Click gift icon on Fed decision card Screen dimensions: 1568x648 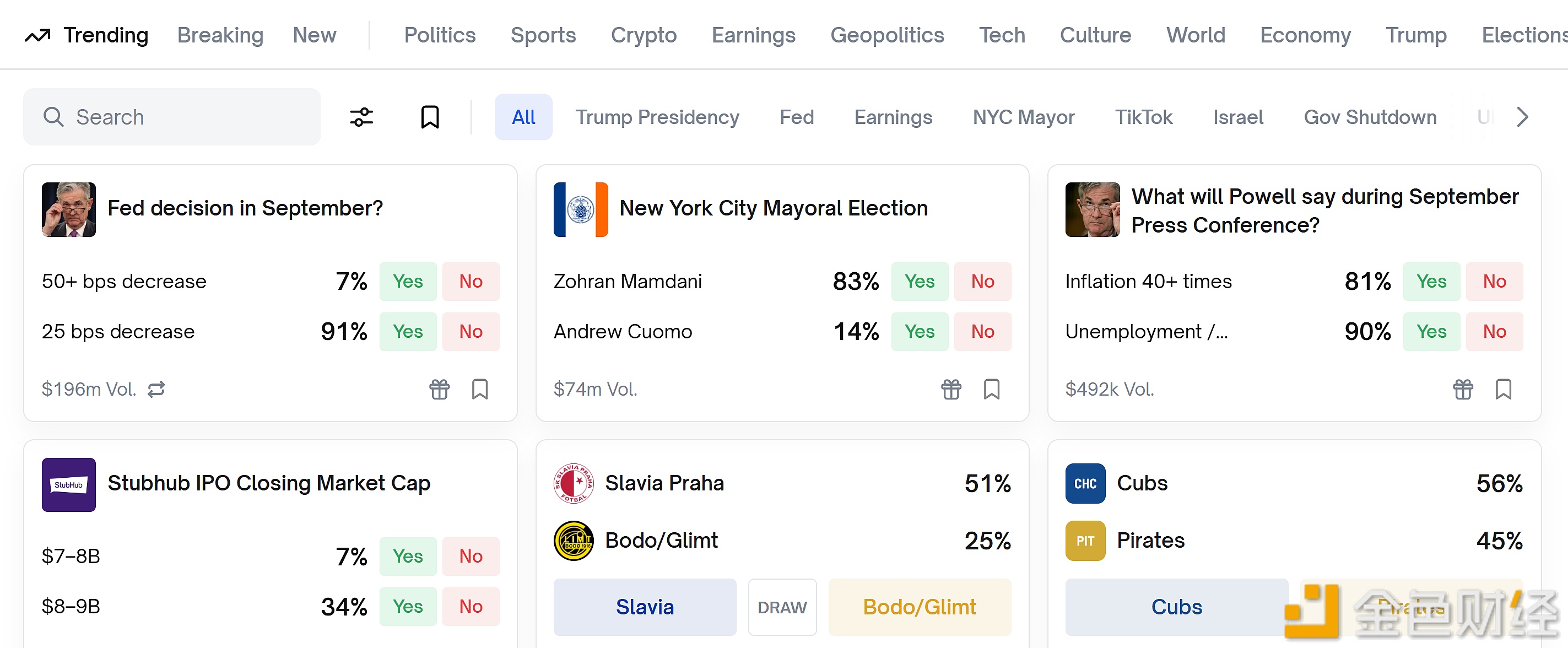coord(439,389)
